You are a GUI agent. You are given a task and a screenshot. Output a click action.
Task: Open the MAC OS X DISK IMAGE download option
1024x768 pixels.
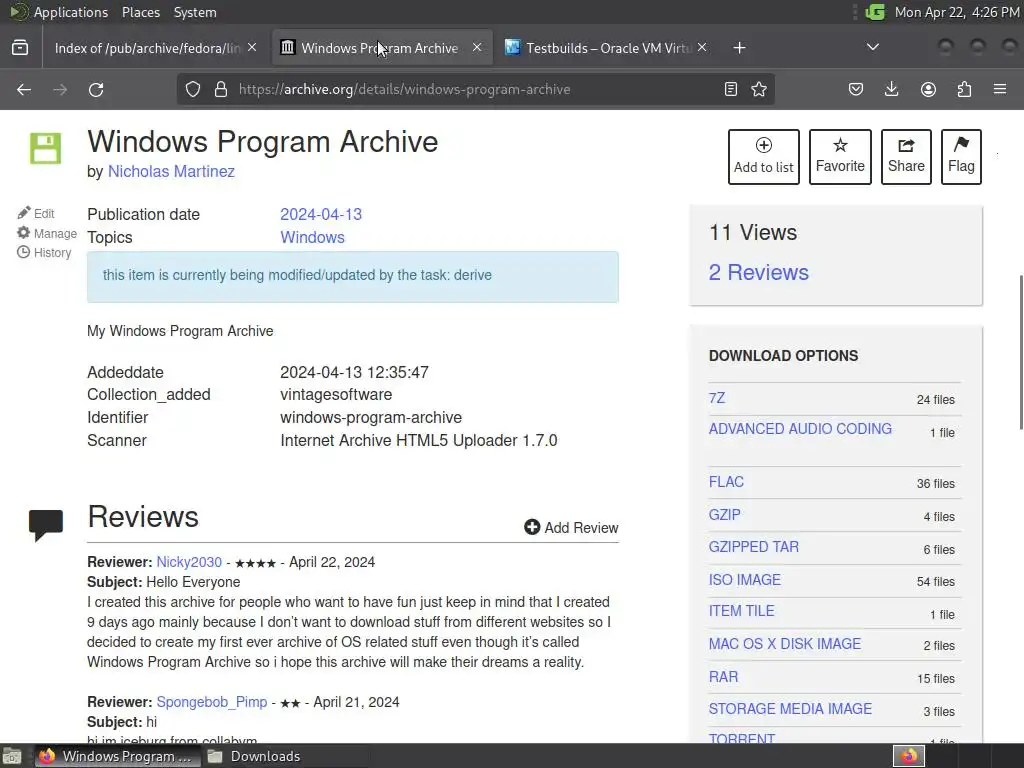(784, 644)
